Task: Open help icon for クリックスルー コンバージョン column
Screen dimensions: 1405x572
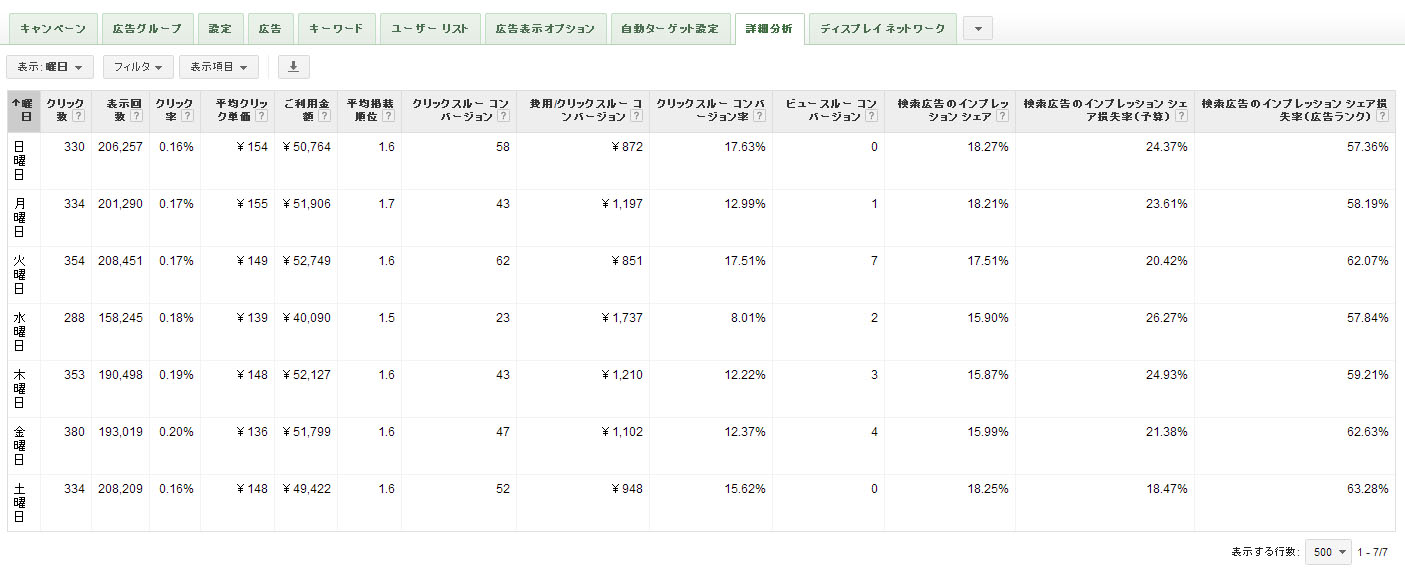Action: (503, 117)
